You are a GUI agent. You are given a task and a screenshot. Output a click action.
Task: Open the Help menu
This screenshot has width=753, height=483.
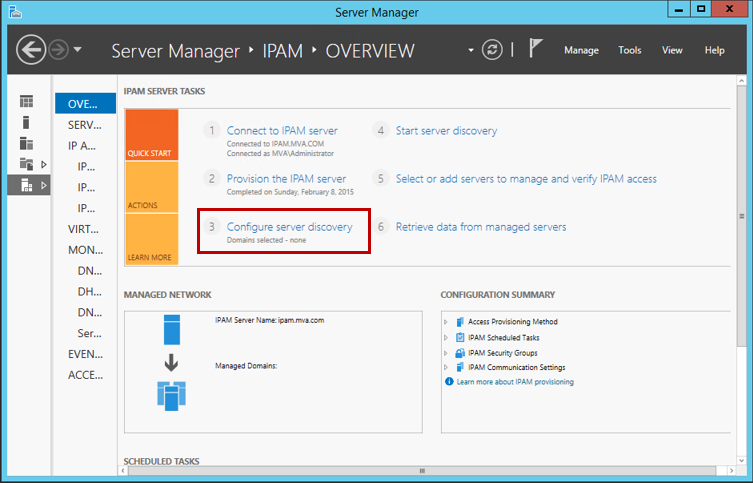pyautogui.click(x=714, y=50)
